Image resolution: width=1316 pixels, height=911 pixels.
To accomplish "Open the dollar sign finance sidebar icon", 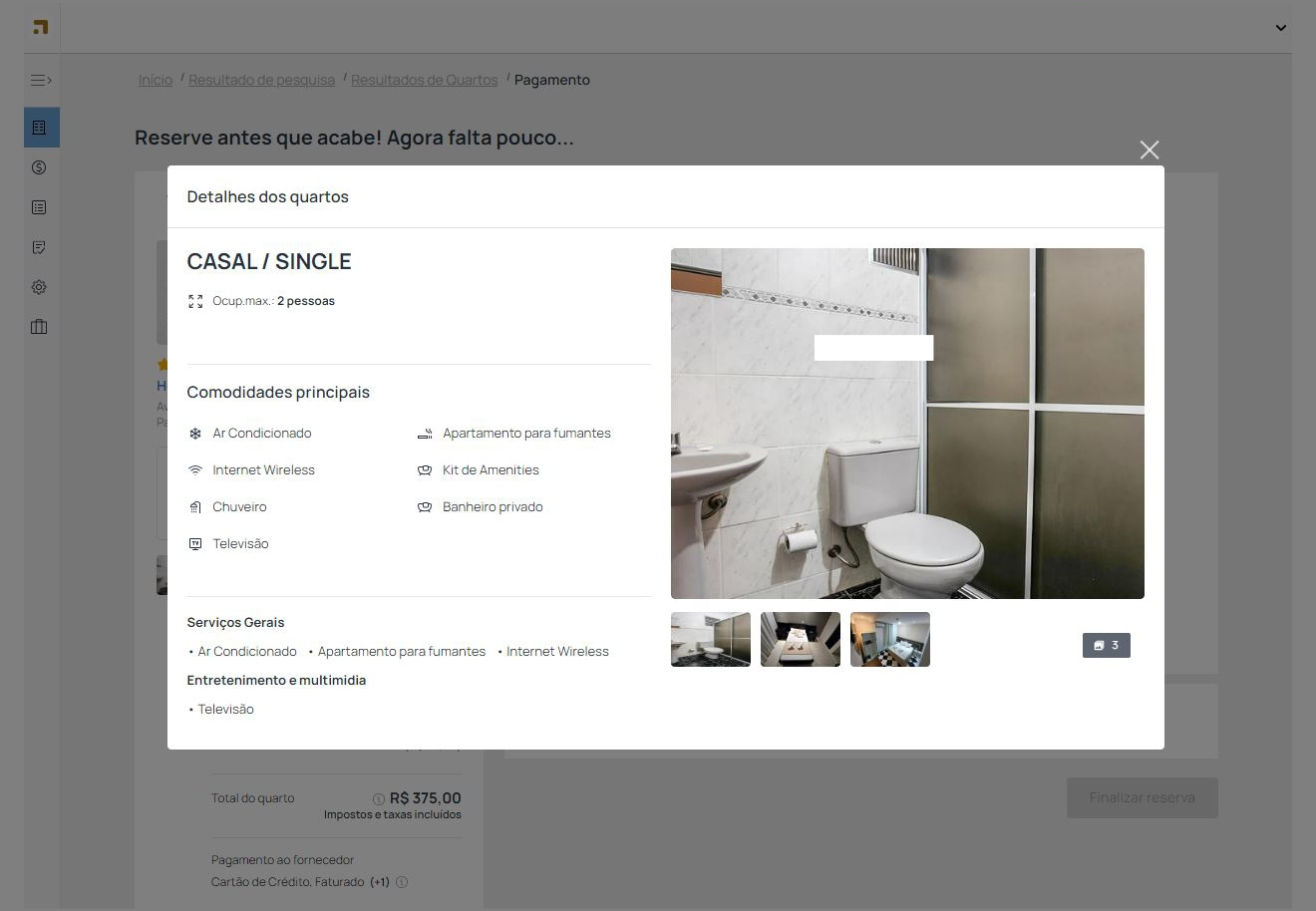I will click(x=40, y=167).
